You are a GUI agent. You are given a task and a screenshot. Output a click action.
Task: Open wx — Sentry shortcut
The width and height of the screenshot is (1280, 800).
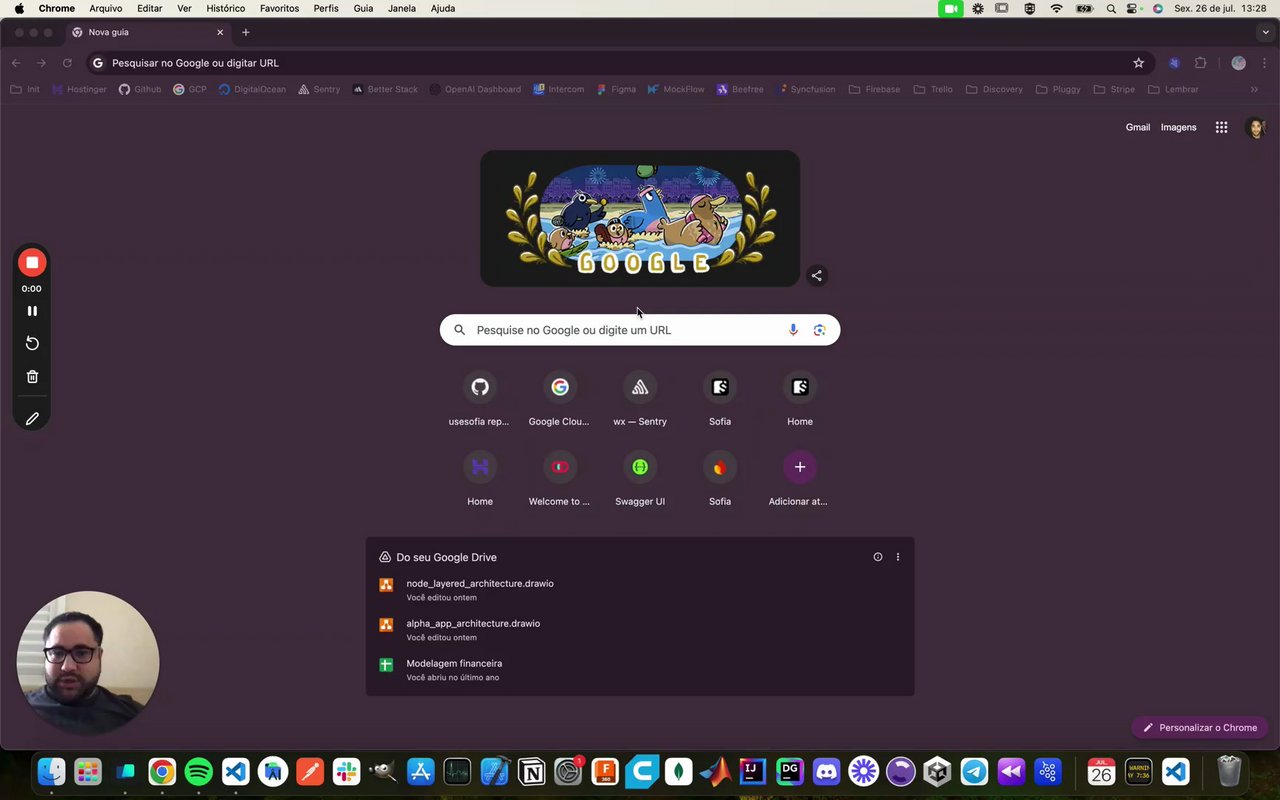click(640, 398)
